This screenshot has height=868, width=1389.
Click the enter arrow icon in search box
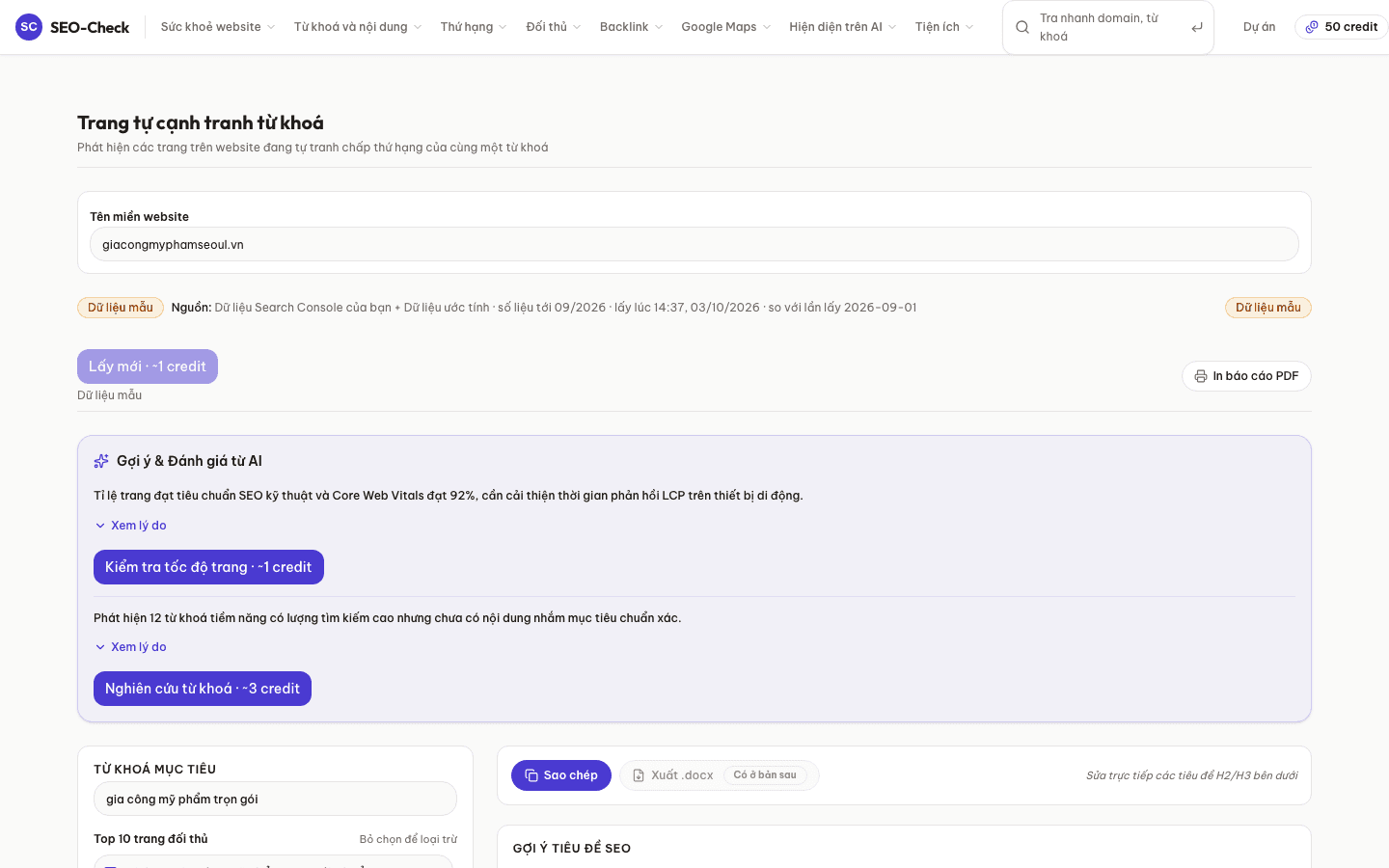tap(1197, 27)
